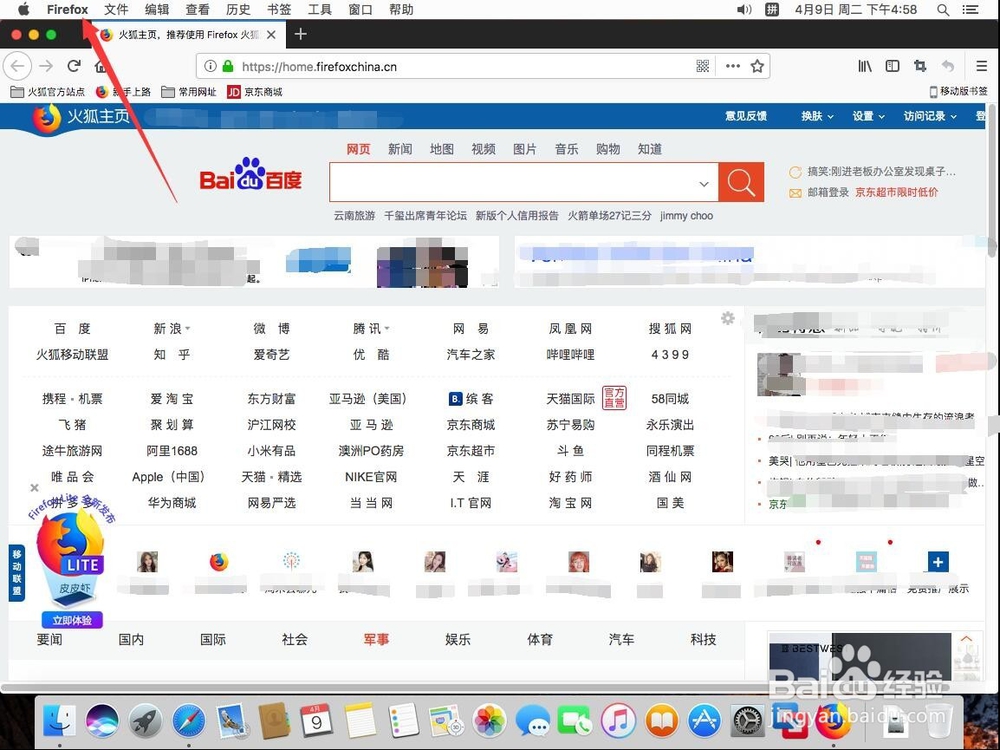Open the 工具 menu
The height and width of the screenshot is (750, 1000).
coord(320,10)
